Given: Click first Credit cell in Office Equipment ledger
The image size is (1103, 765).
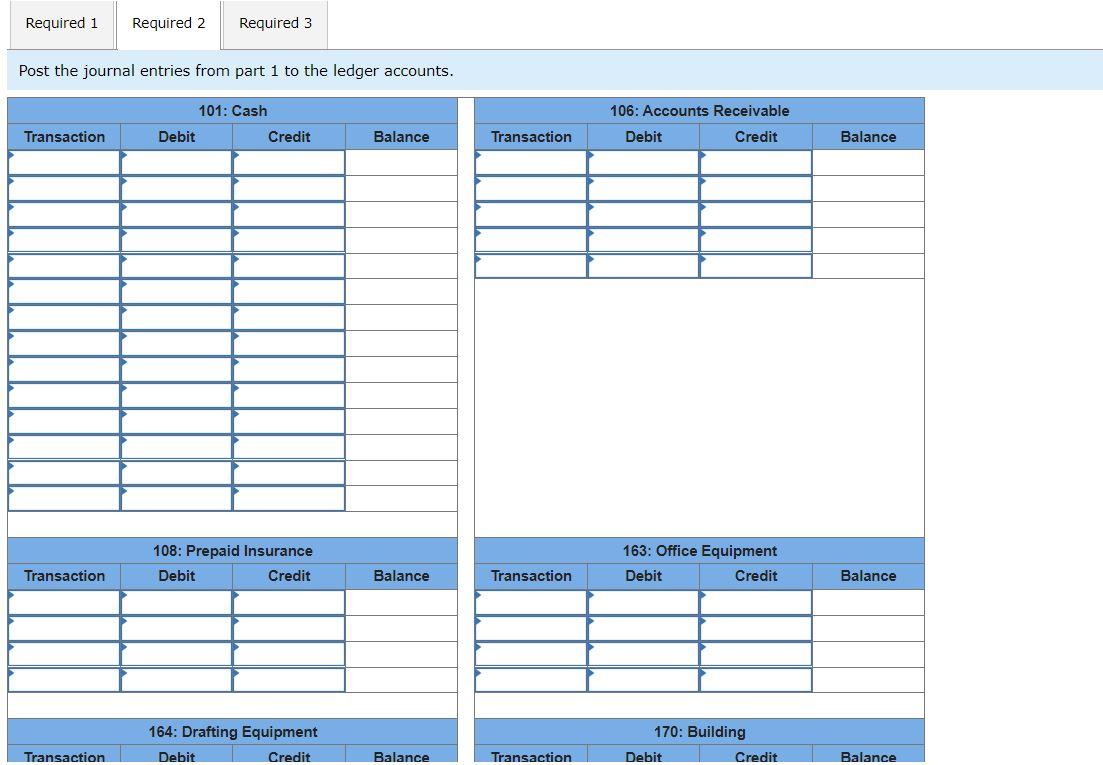Looking at the screenshot, I should [756, 603].
